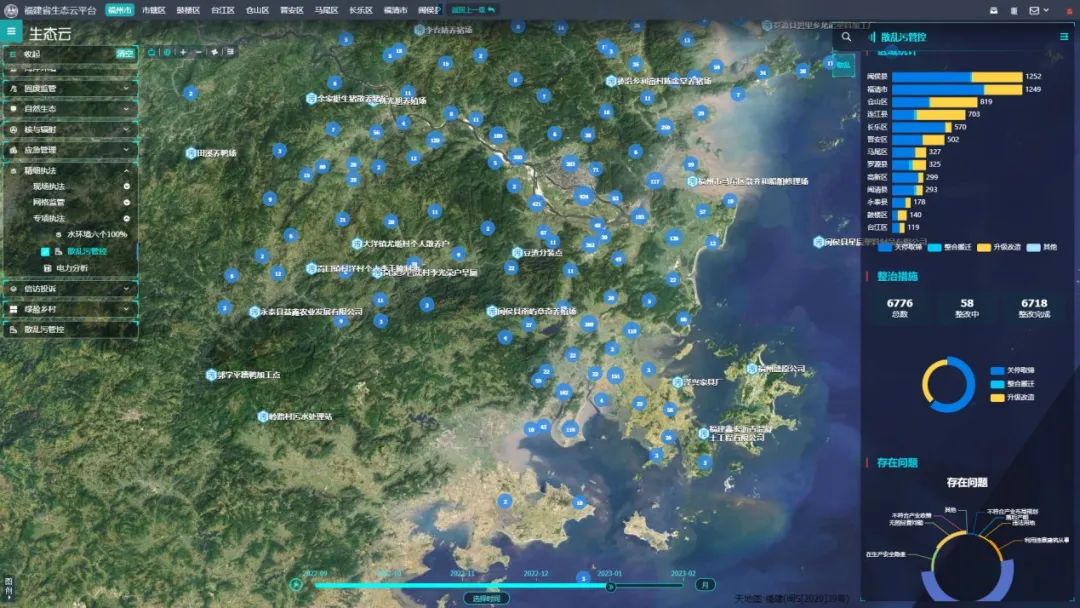Click the circular info icon in map toolbar
This screenshot has height=608, width=1080.
(x=167, y=52)
